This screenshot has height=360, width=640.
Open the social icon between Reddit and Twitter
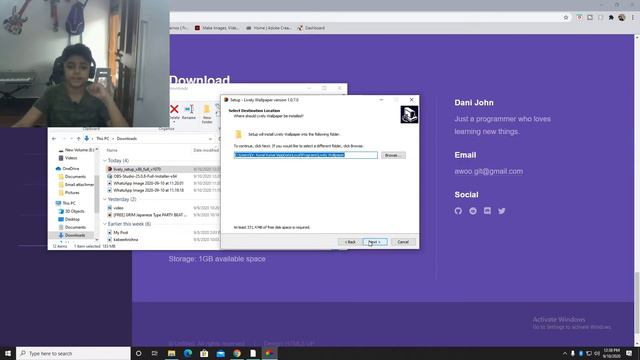point(487,211)
